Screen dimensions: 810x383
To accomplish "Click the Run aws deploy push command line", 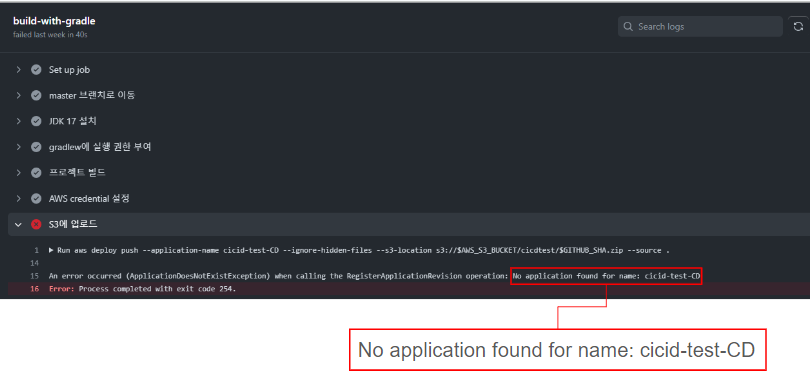I will (363, 250).
